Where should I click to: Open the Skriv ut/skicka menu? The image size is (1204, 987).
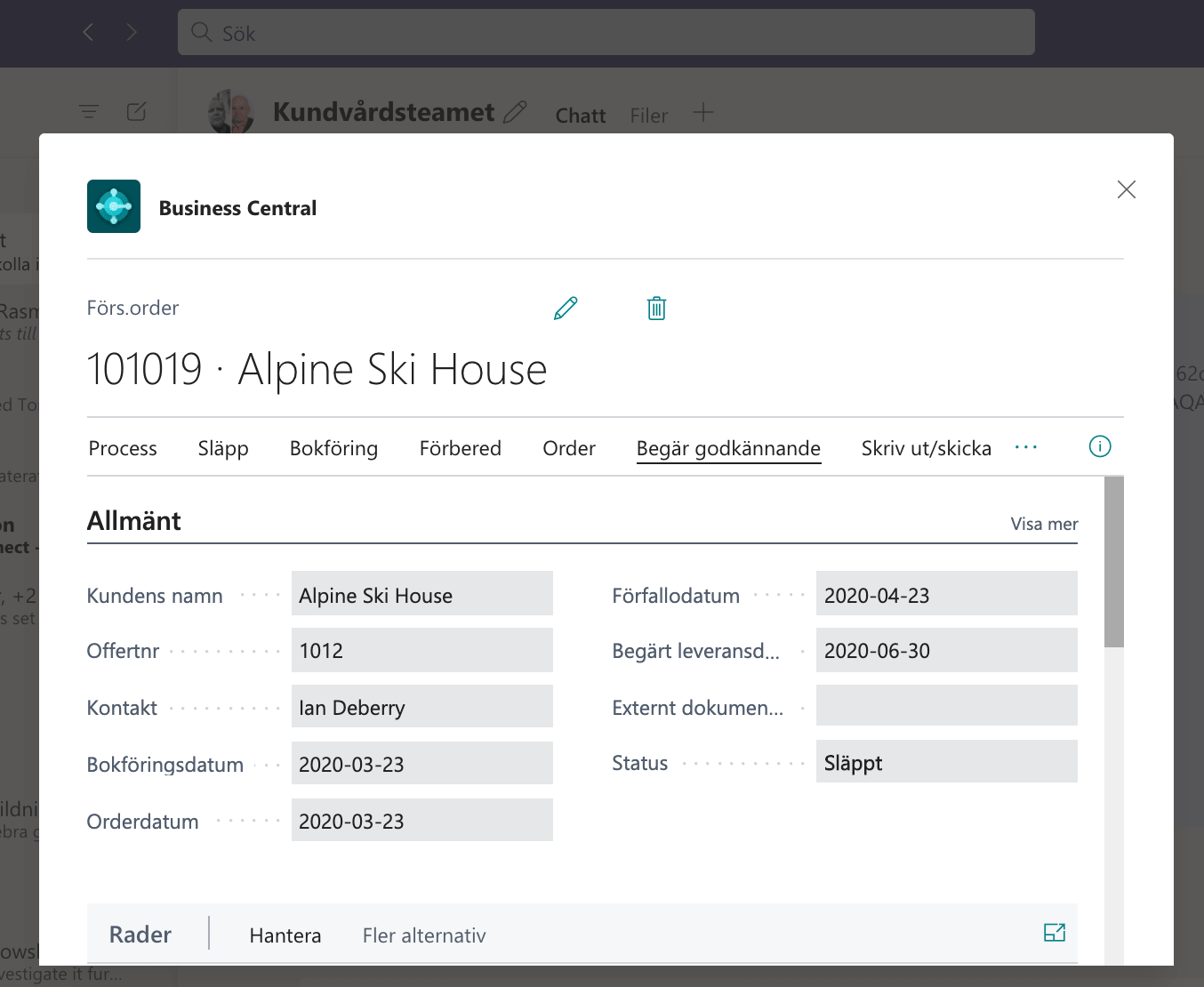pos(926,448)
